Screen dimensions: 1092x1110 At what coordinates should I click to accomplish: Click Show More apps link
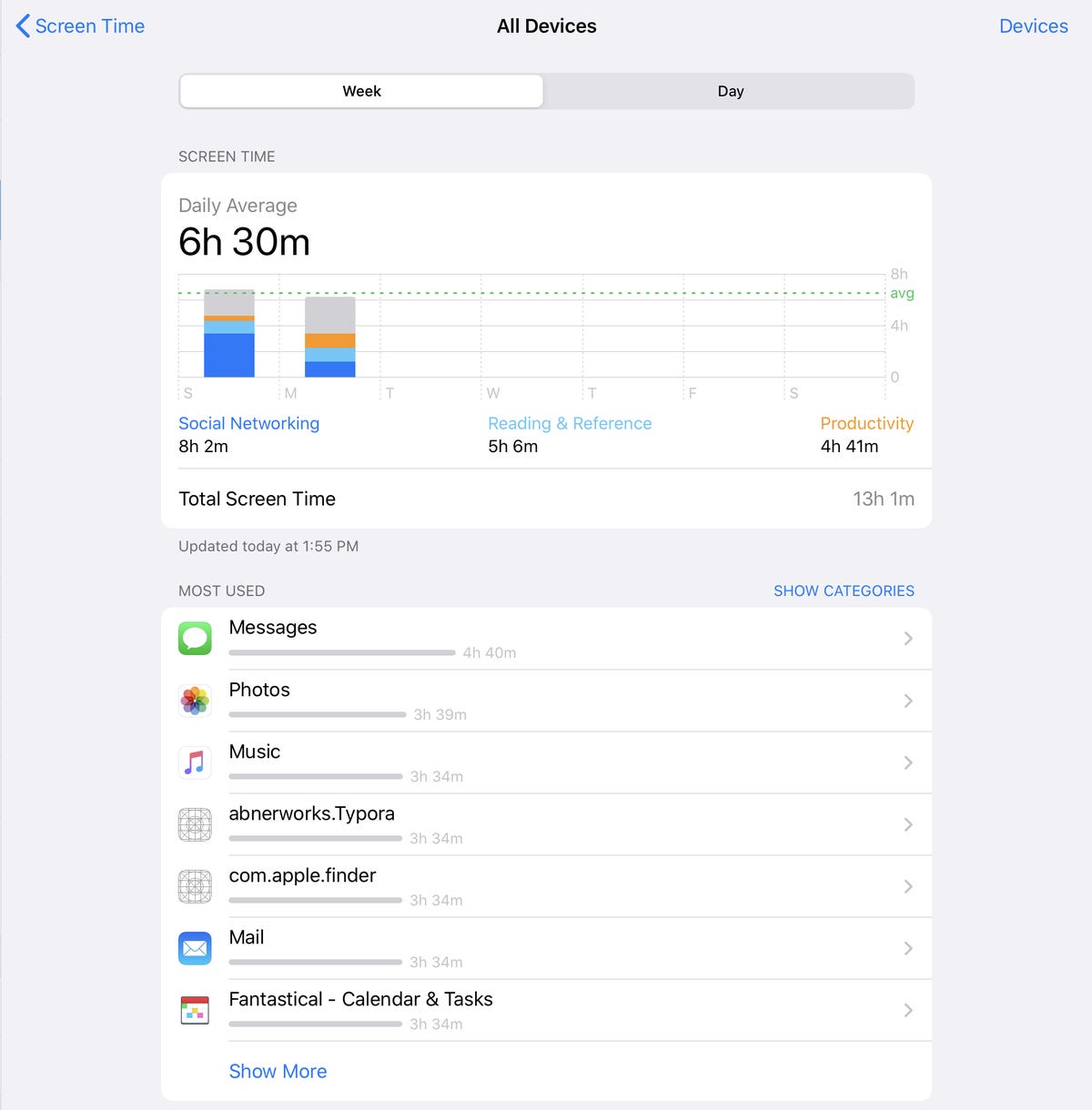(278, 1071)
